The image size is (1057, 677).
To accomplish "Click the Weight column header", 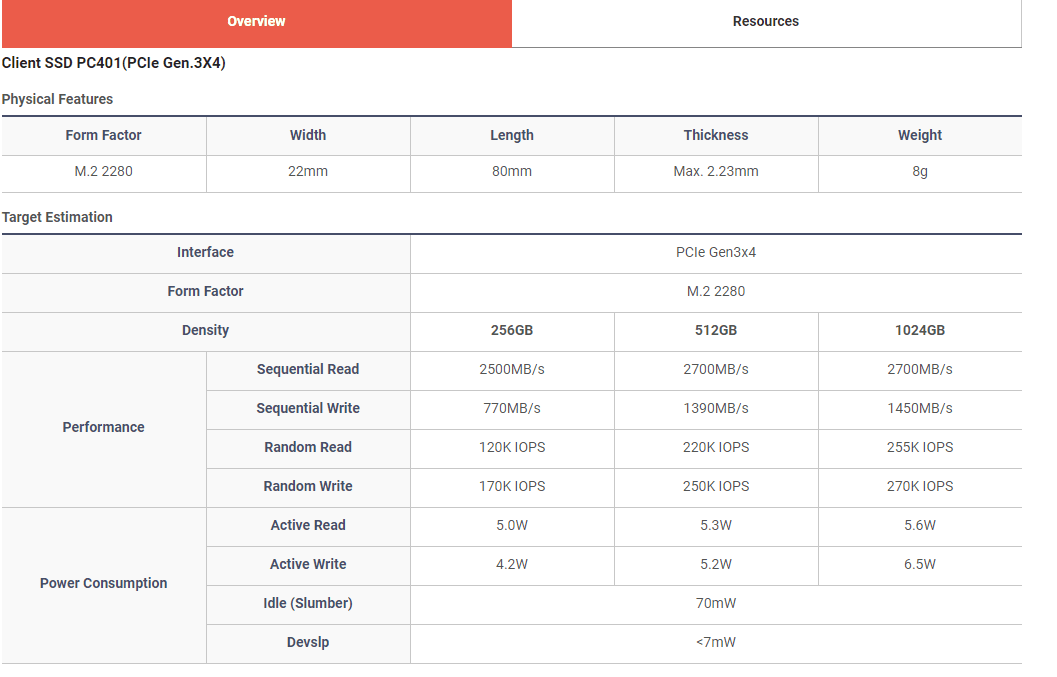I will pos(920,135).
